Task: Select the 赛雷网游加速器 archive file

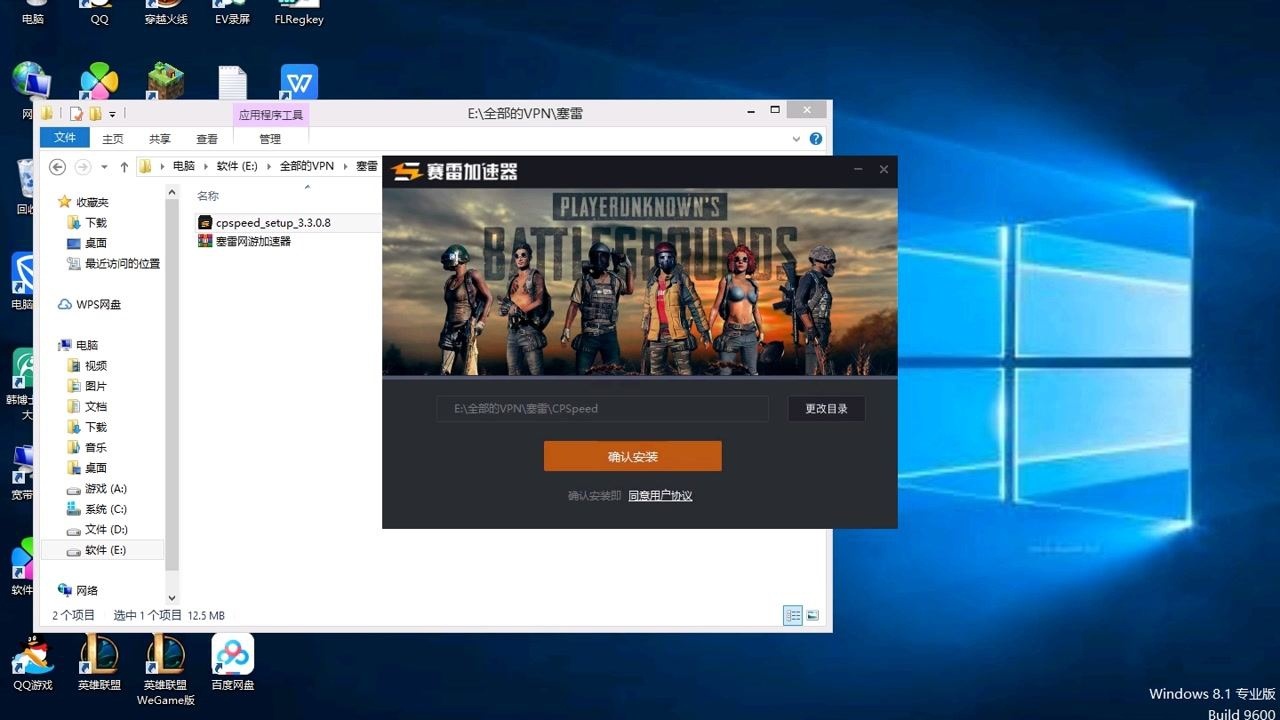Action: pyautogui.click(x=244, y=241)
